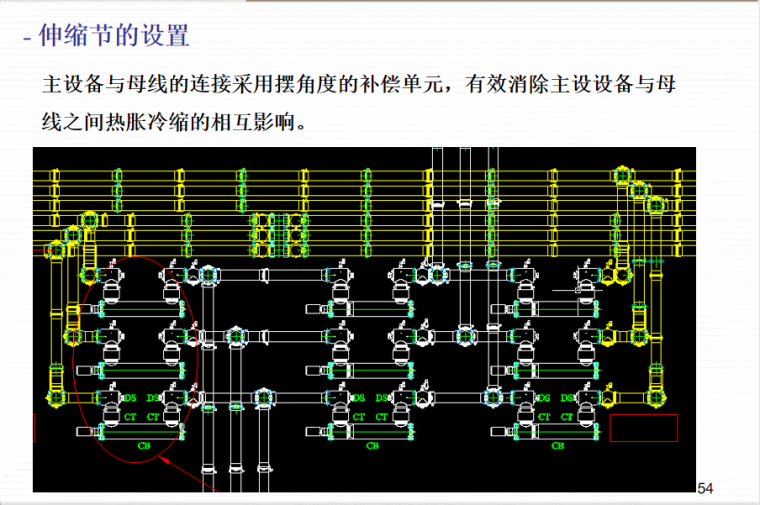Click the slide title 伸缩节的设置
The image size is (760, 505).
click(x=113, y=37)
